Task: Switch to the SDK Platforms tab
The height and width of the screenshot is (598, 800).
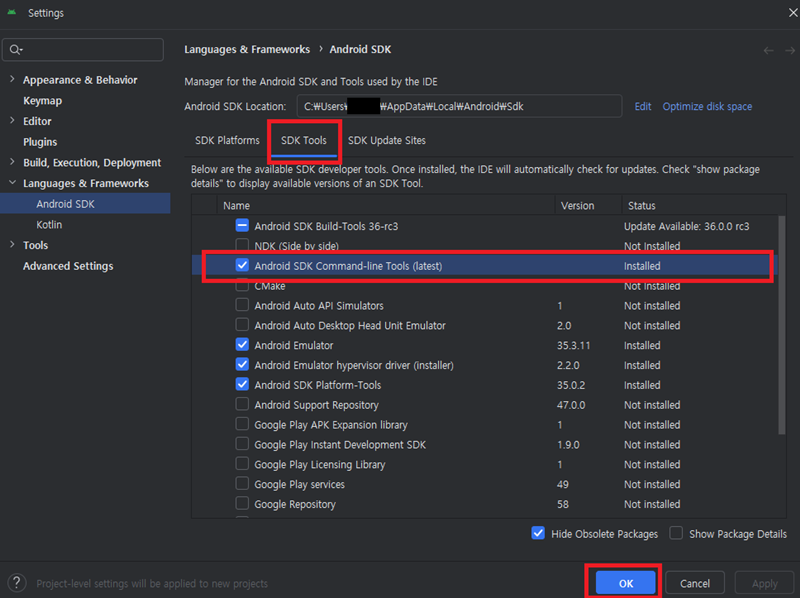Action: click(x=227, y=140)
